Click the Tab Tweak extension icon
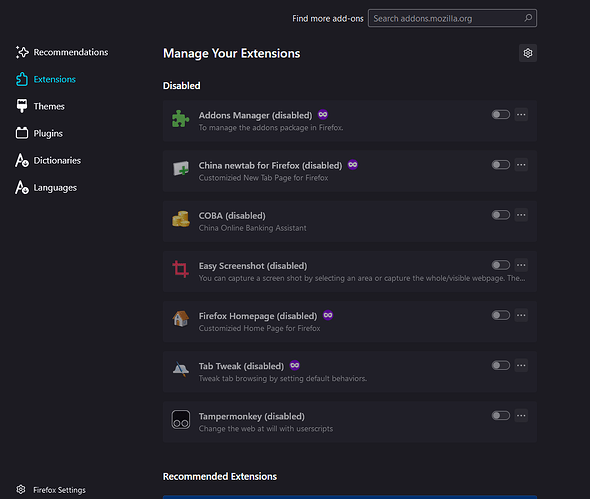 (181, 369)
